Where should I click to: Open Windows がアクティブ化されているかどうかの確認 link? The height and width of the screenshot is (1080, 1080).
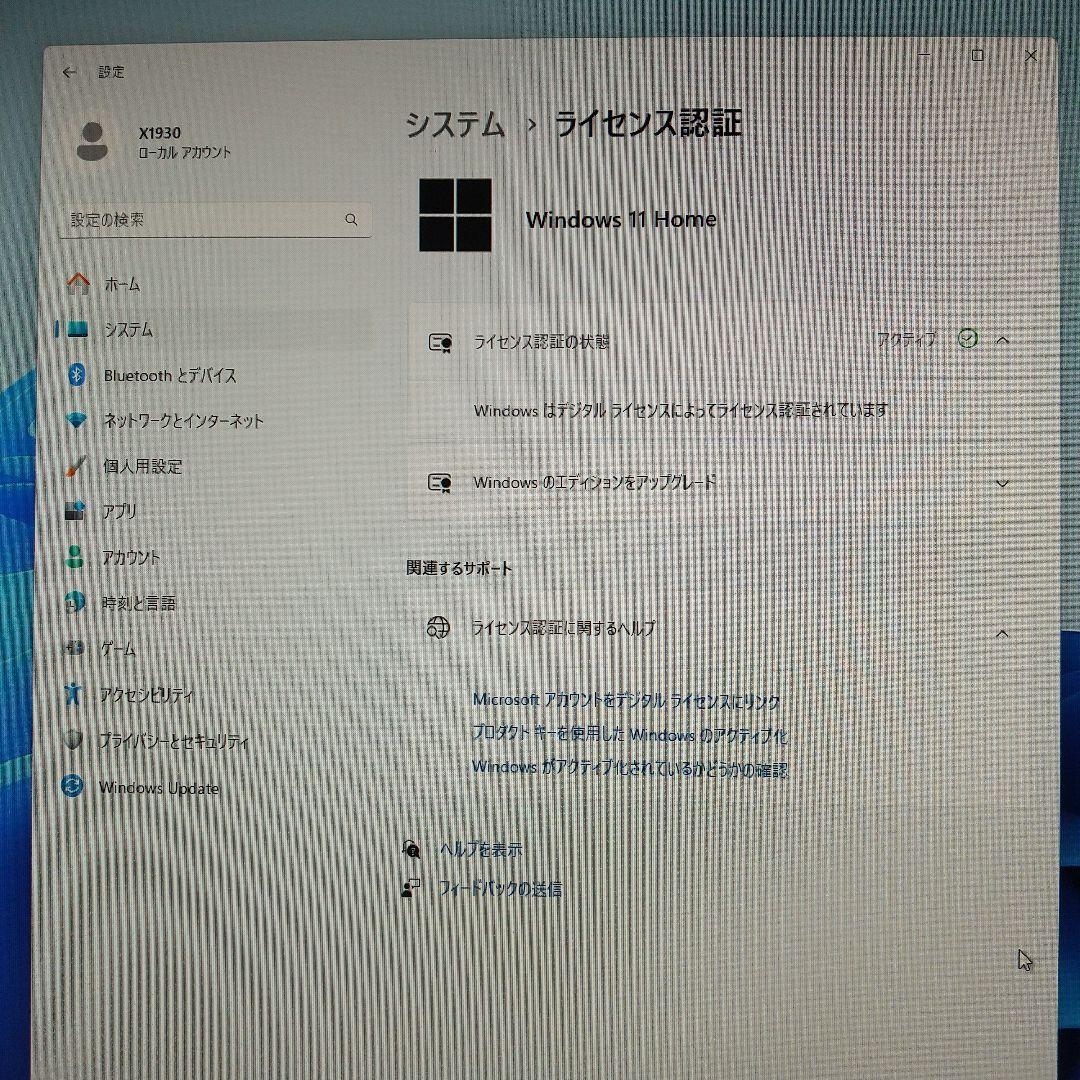pos(630,767)
